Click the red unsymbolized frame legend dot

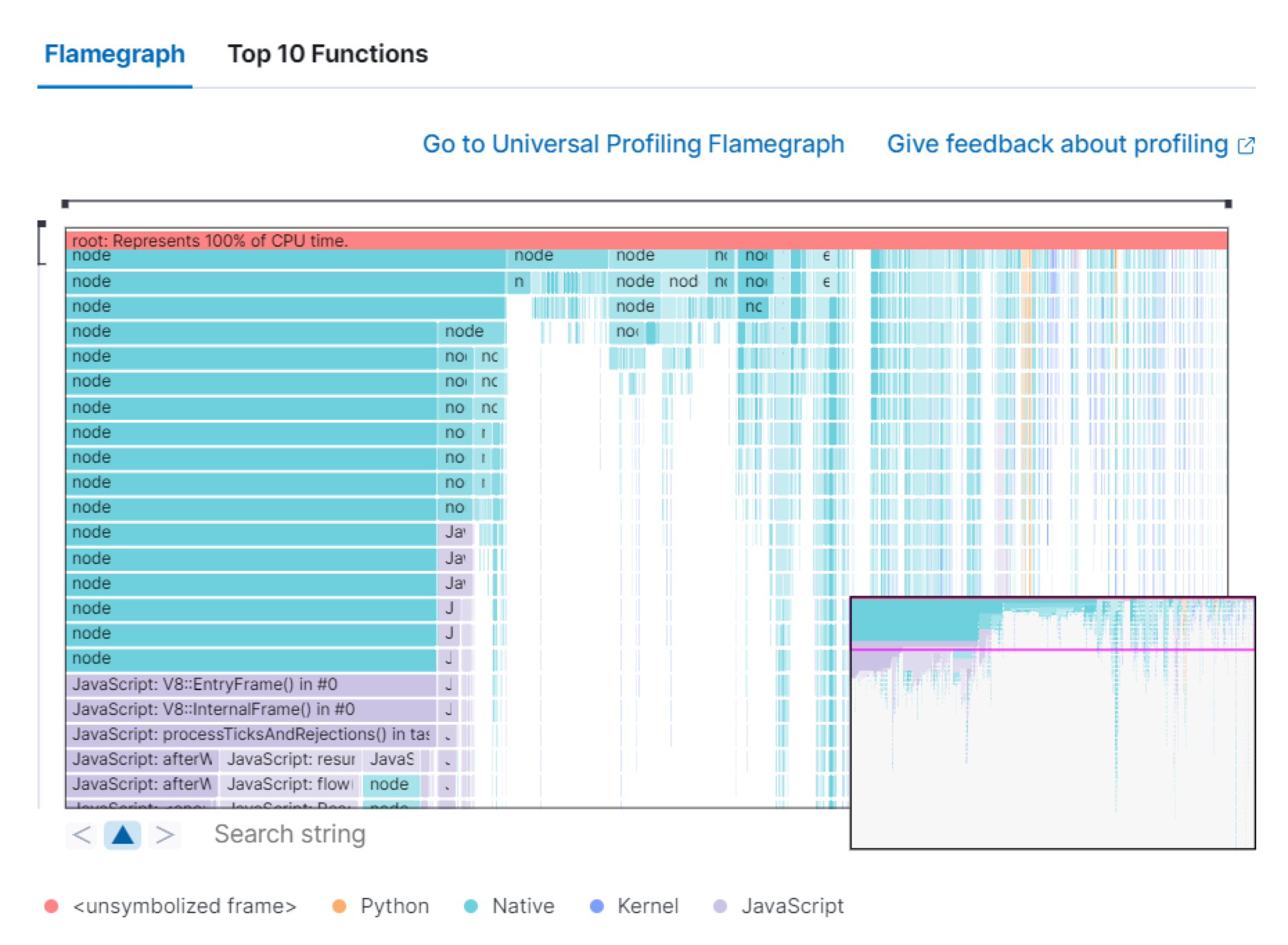[x=51, y=906]
